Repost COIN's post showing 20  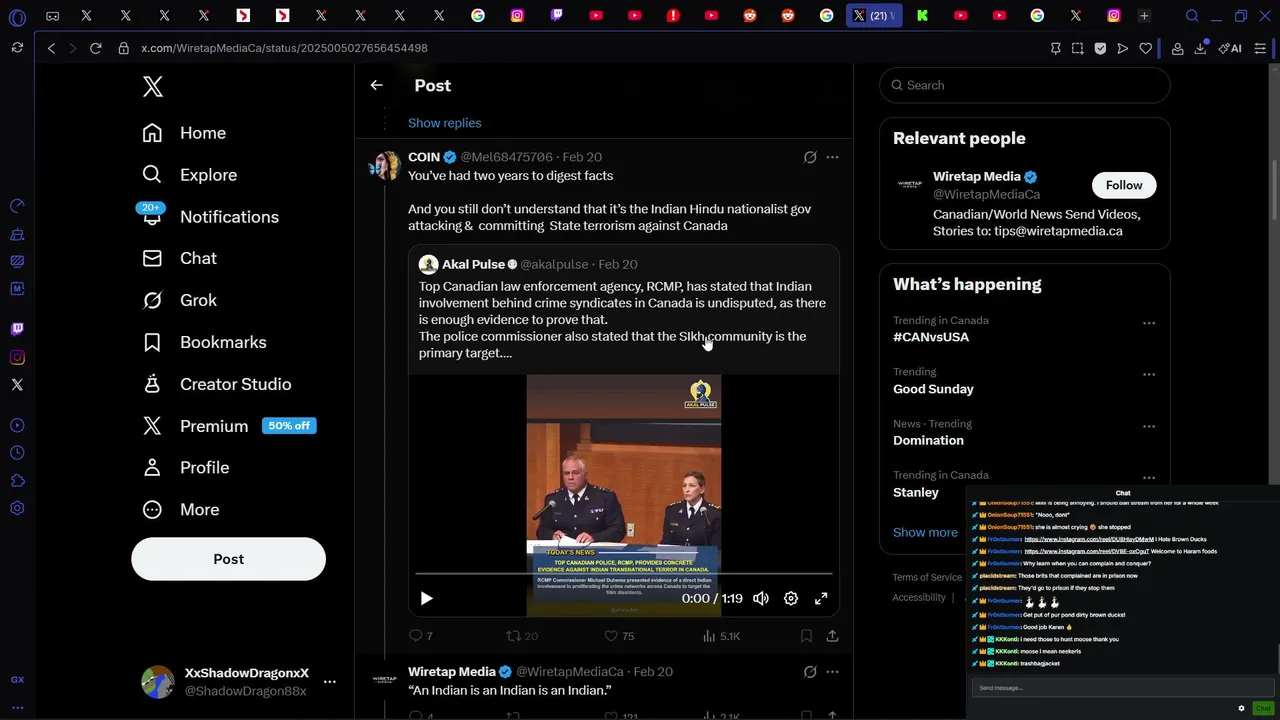[x=522, y=636]
